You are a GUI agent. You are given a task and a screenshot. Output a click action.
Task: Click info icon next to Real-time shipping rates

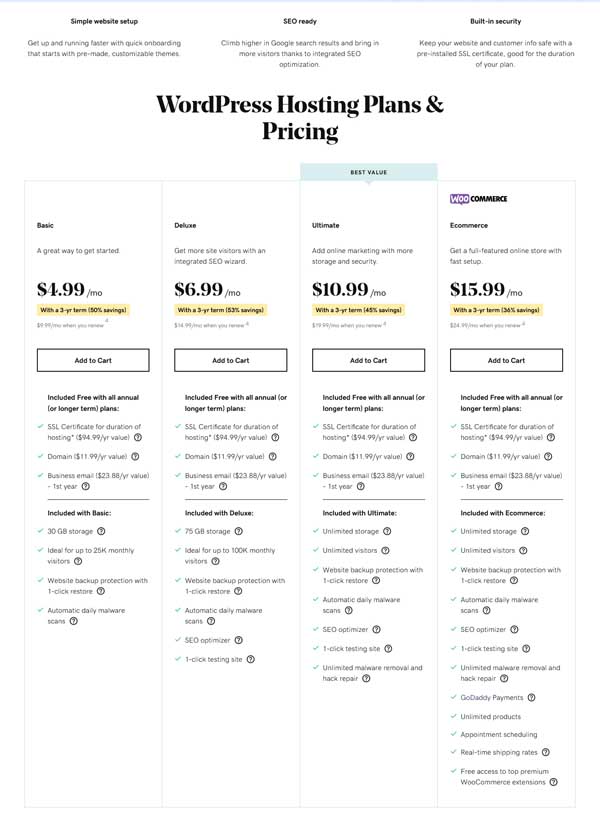(x=545, y=753)
